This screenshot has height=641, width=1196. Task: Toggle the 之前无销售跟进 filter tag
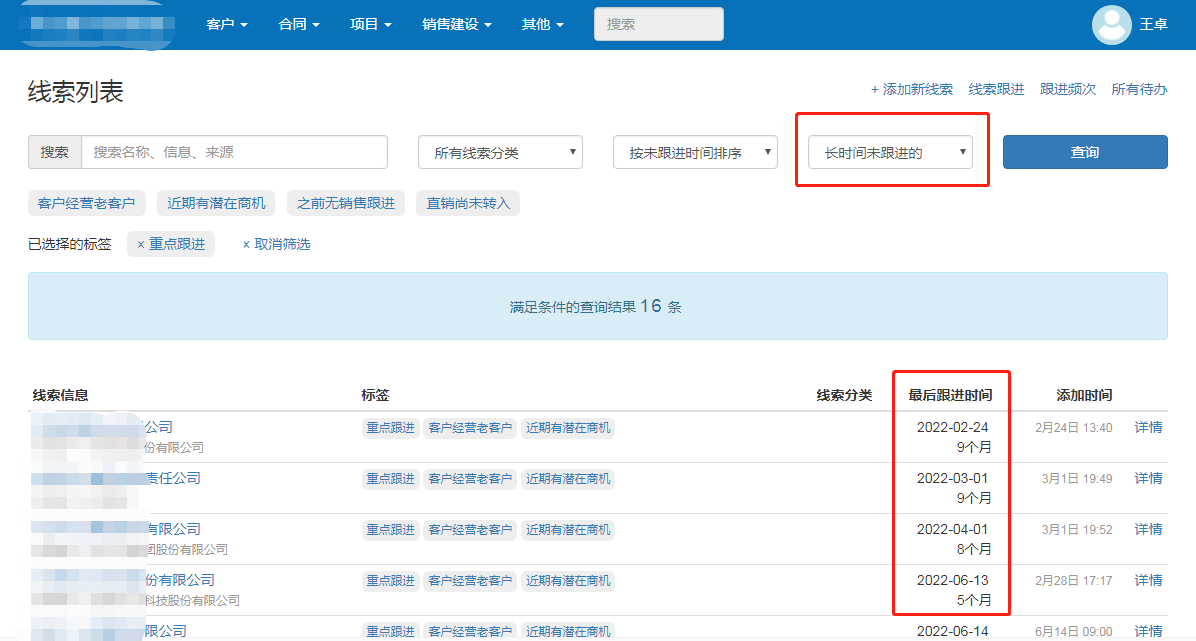click(x=346, y=203)
